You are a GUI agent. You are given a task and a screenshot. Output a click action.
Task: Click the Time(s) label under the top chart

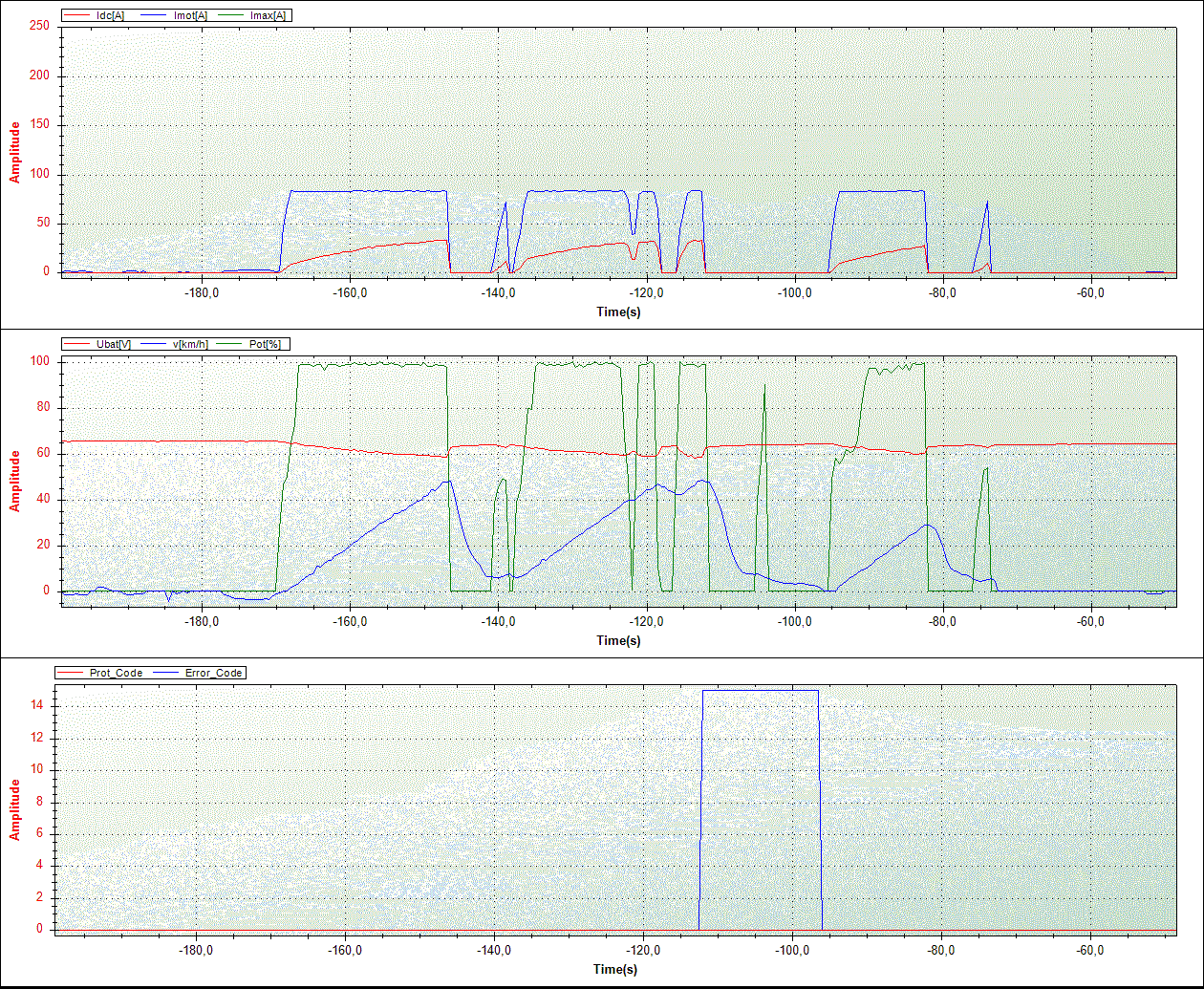click(618, 312)
